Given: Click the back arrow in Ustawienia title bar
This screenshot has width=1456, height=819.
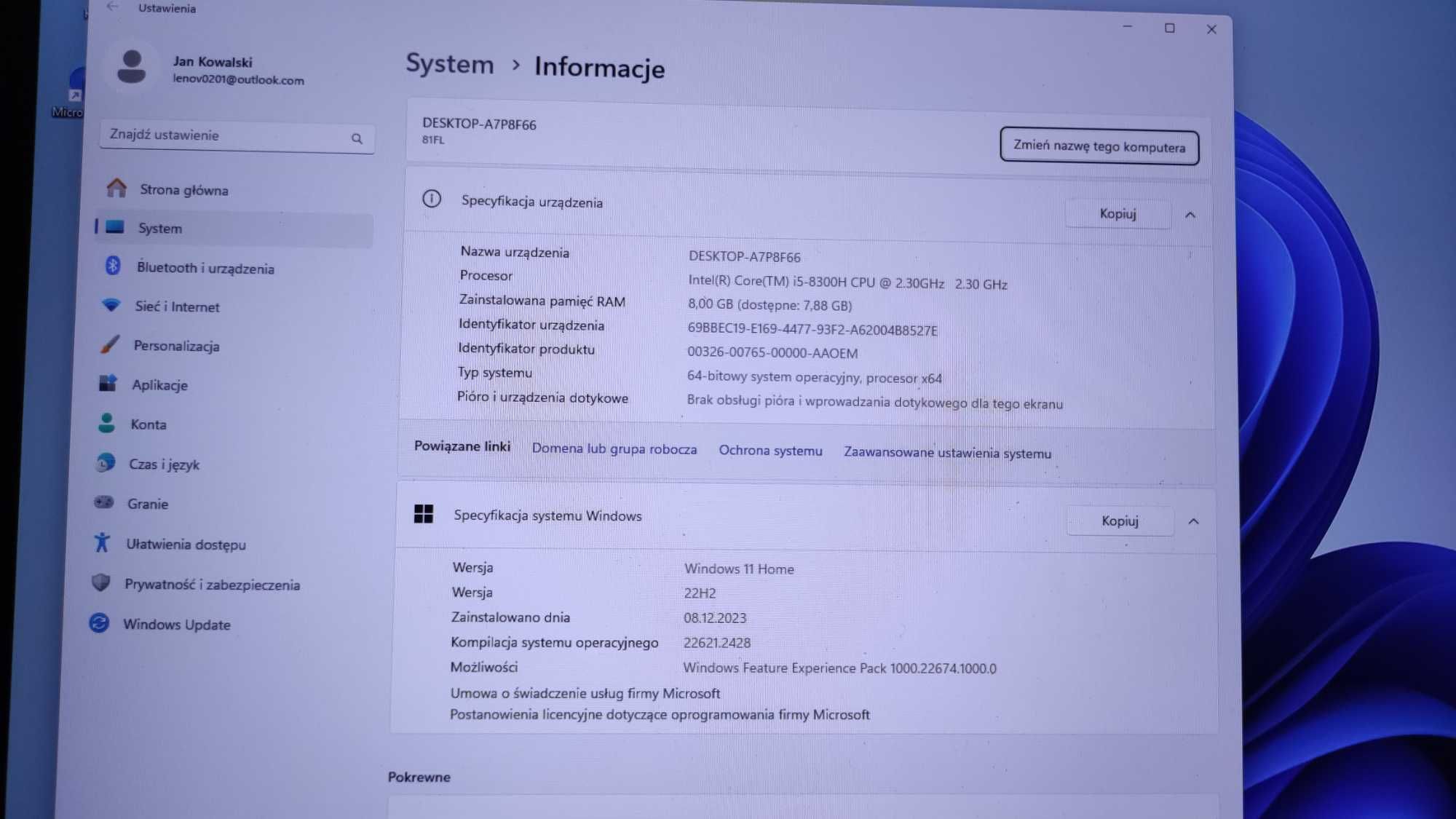Looking at the screenshot, I should click(x=112, y=7).
